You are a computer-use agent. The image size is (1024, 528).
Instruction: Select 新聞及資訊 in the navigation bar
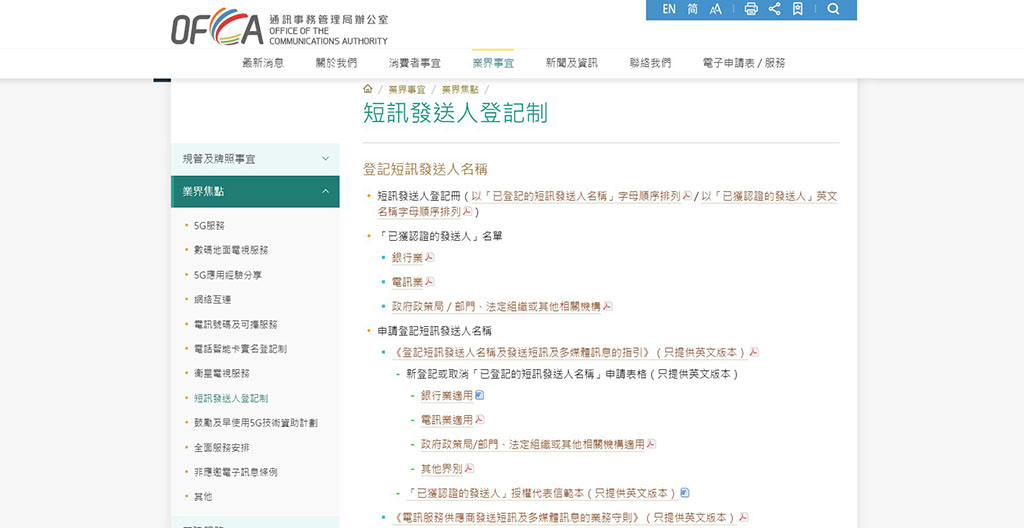coord(571,63)
